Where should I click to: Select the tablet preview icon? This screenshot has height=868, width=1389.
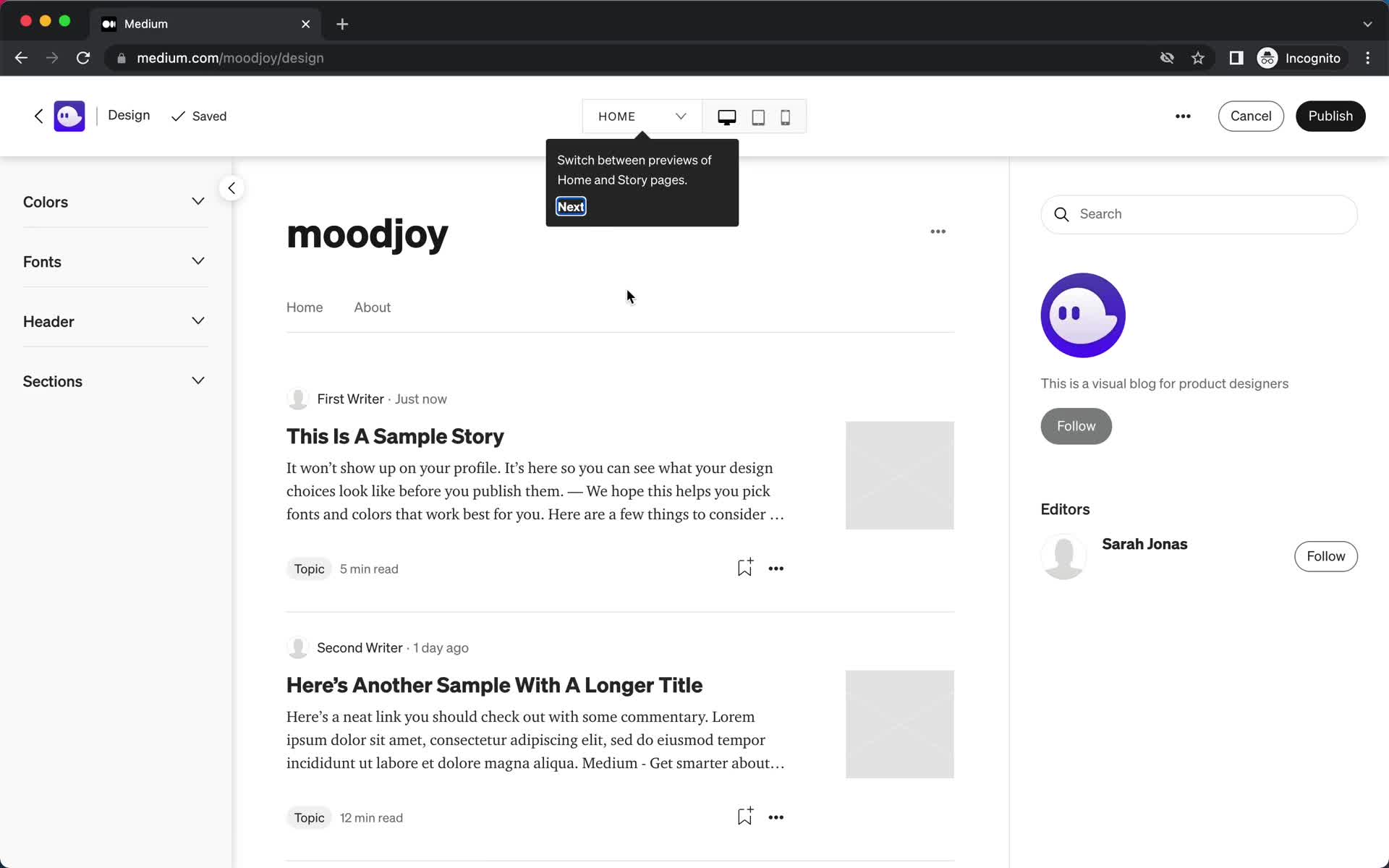[x=757, y=116]
